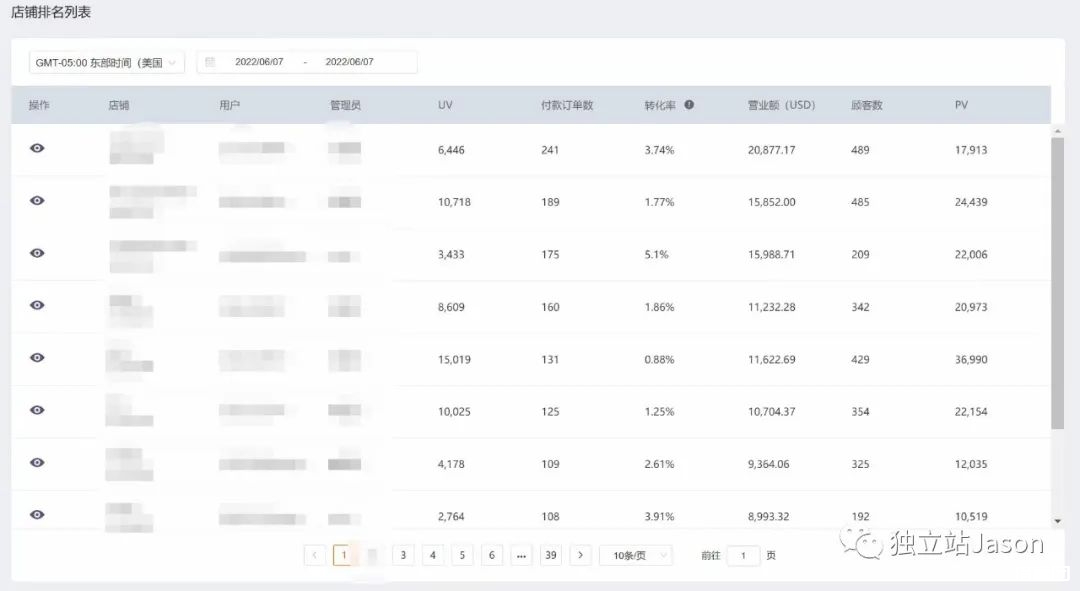This screenshot has width=1080, height=591.
Task: Click eye icon for row with UV 10,025
Action: [37, 410]
